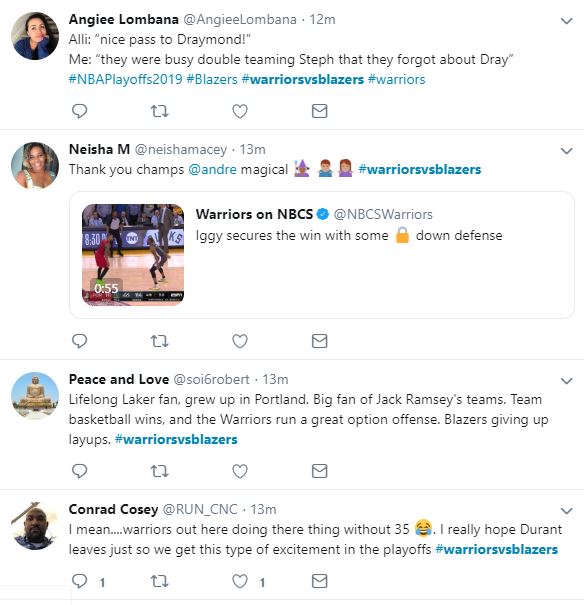This screenshot has height=605, width=584.
Task: Open the options chevron on Peace and Love's tweet
Action: tap(566, 381)
